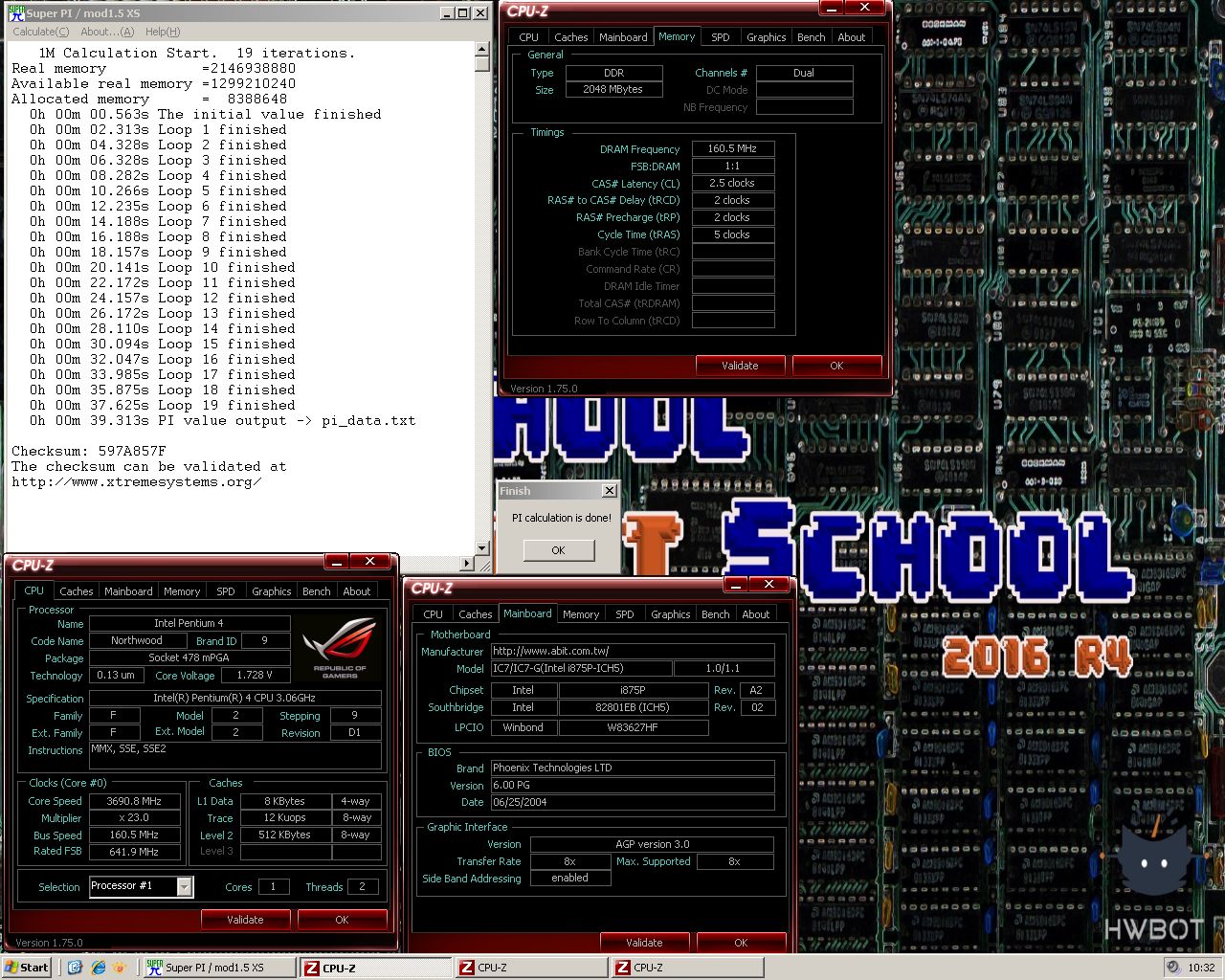The image size is (1225, 980).
Task: Switch to Mainboard tab in Memory CPU-Z window
Action: click(623, 37)
